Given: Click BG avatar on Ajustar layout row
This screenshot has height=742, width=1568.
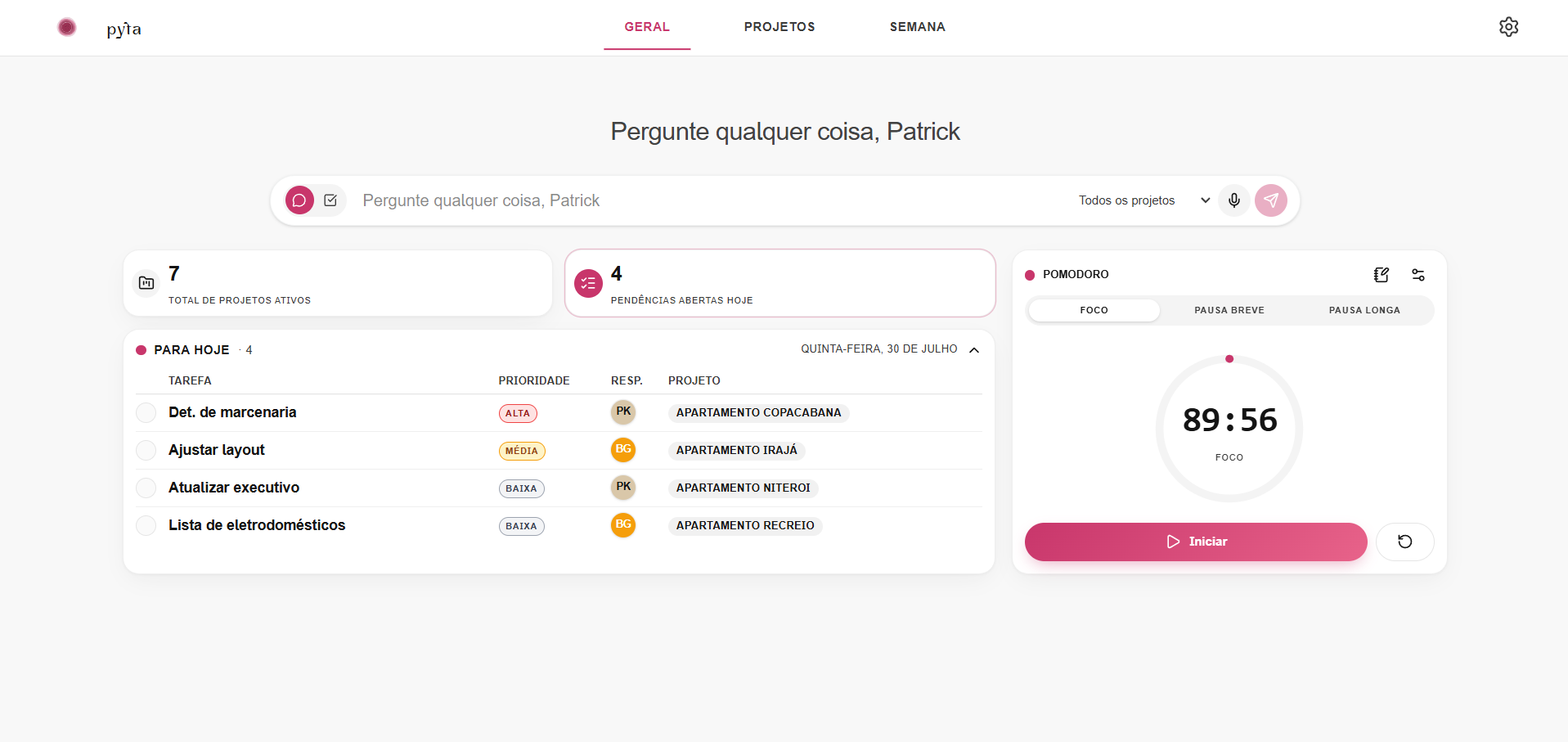Looking at the screenshot, I should tap(623, 450).
